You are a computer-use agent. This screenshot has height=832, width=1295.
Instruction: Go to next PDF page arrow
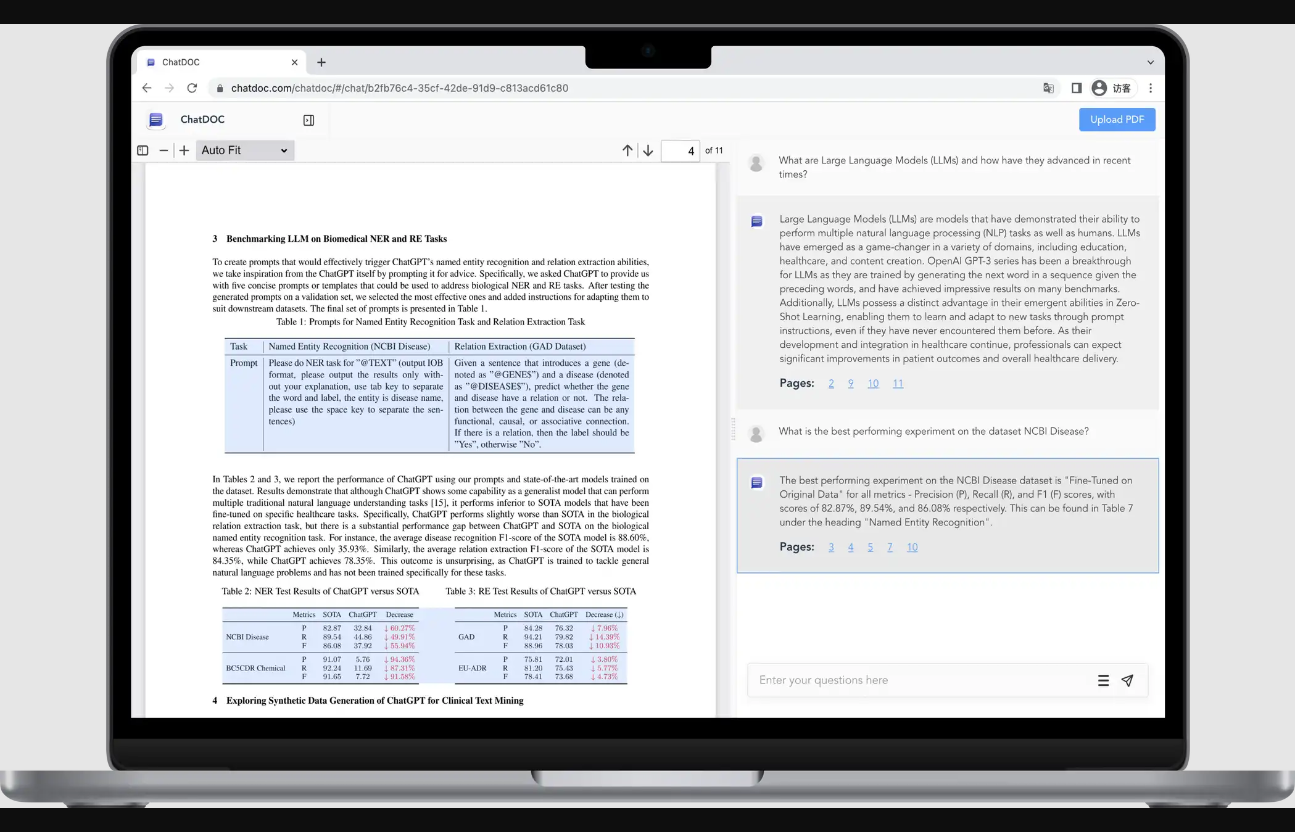648,151
